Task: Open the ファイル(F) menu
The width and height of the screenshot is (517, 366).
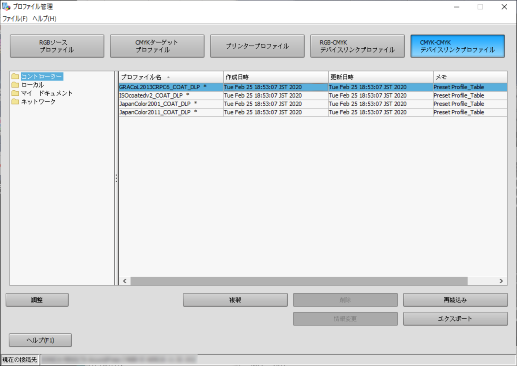Action: click(x=15, y=19)
